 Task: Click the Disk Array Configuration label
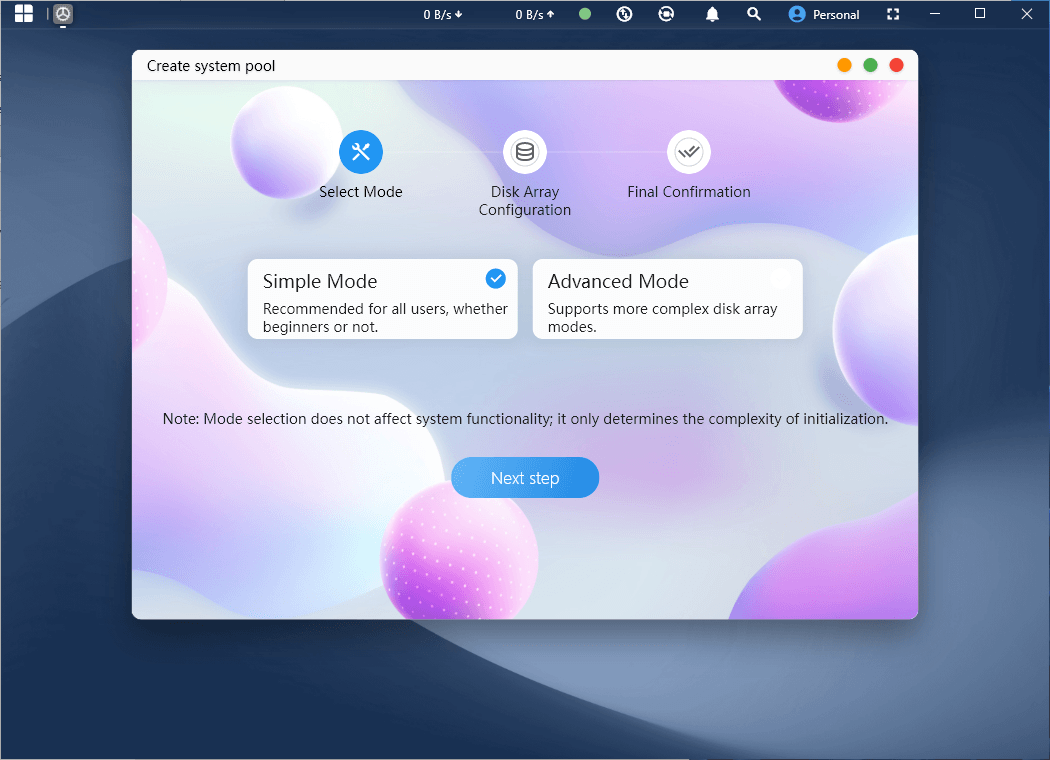point(525,201)
